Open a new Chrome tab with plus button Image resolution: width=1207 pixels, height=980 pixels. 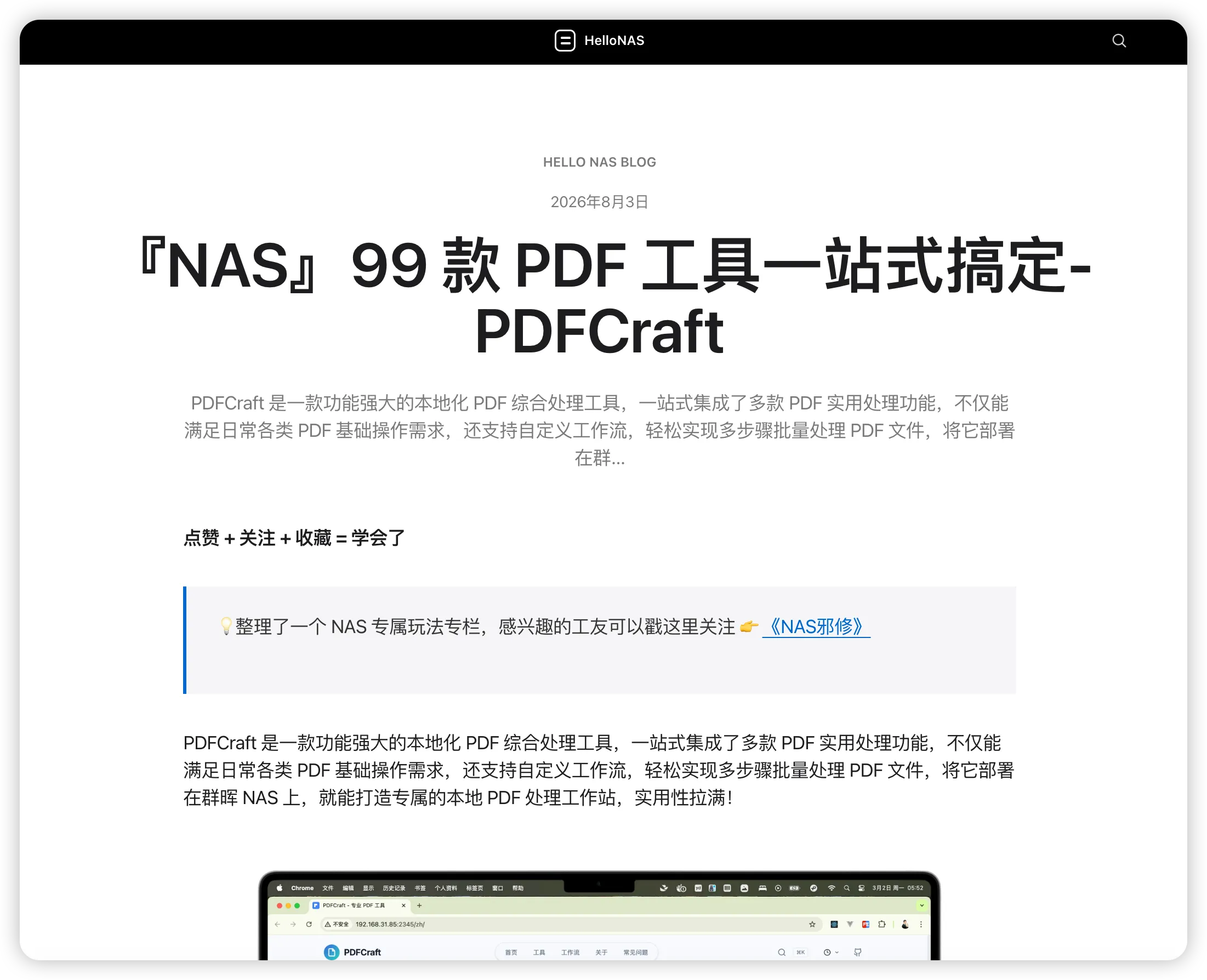pos(419,905)
